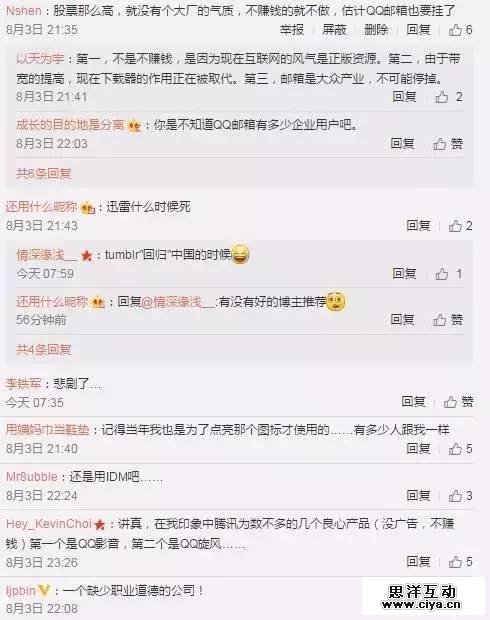Click 举报 on Nshen's comment

point(292,30)
